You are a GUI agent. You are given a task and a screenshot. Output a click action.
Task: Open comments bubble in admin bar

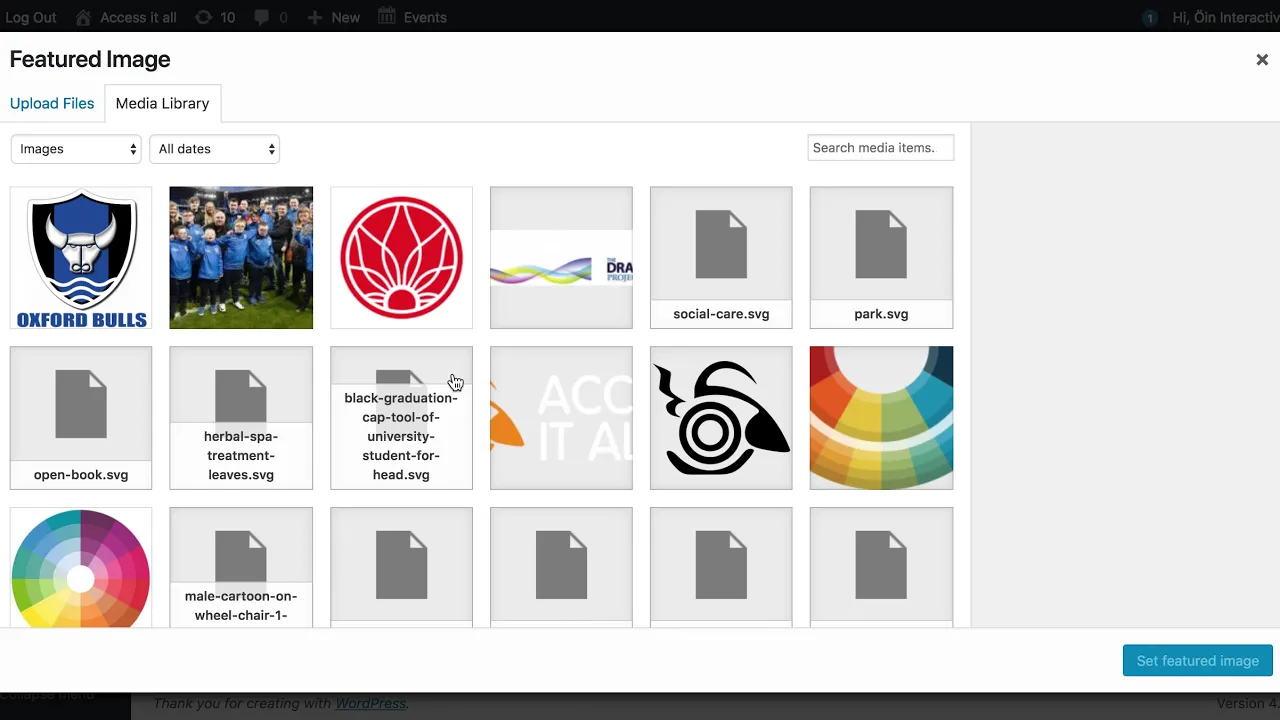[269, 17]
